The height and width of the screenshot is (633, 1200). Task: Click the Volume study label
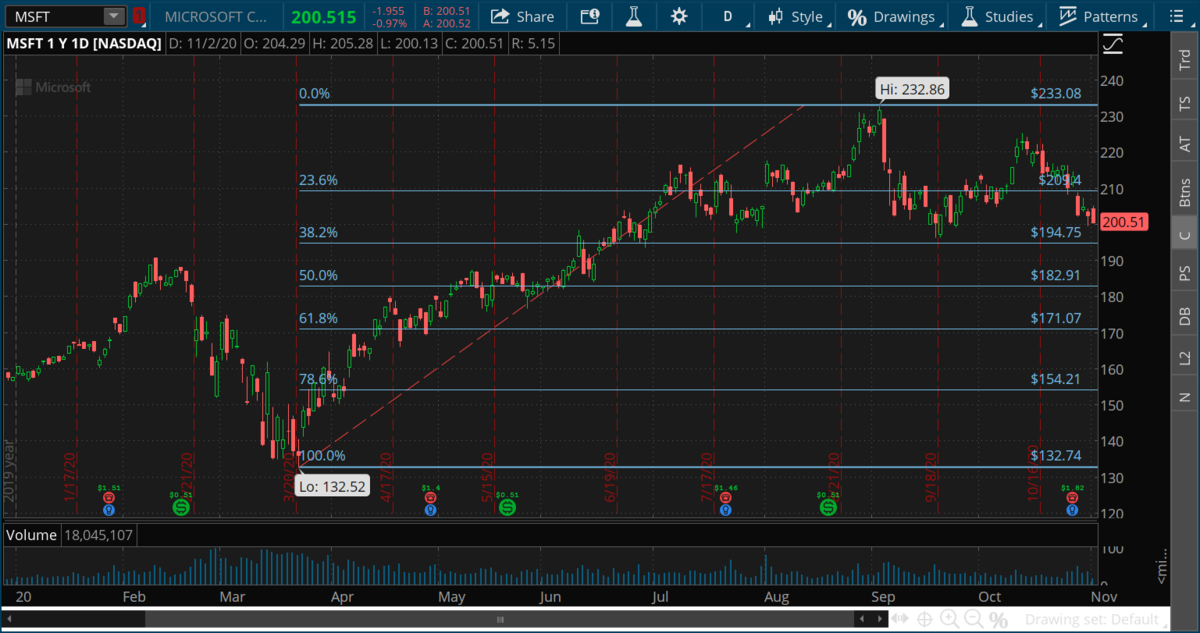click(x=32, y=535)
